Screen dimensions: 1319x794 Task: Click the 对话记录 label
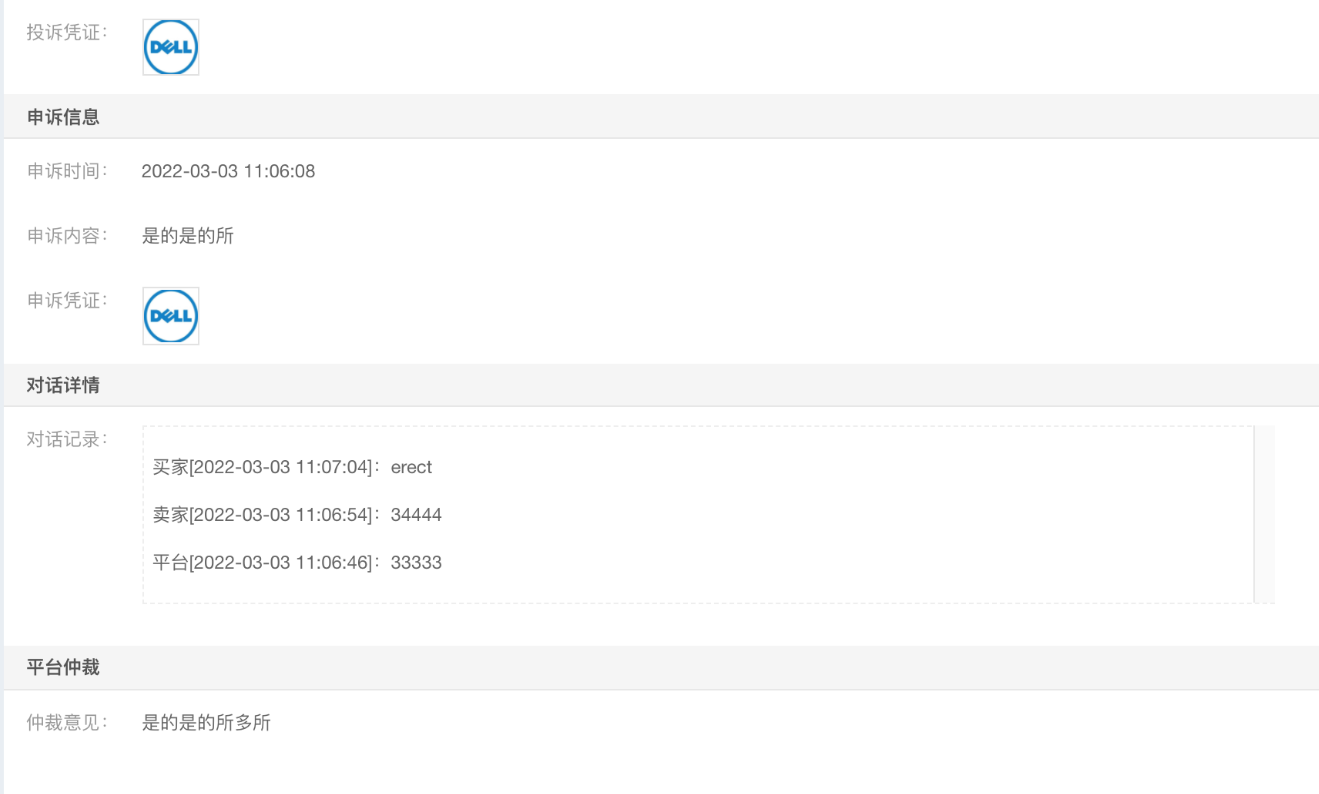[x=68, y=439]
